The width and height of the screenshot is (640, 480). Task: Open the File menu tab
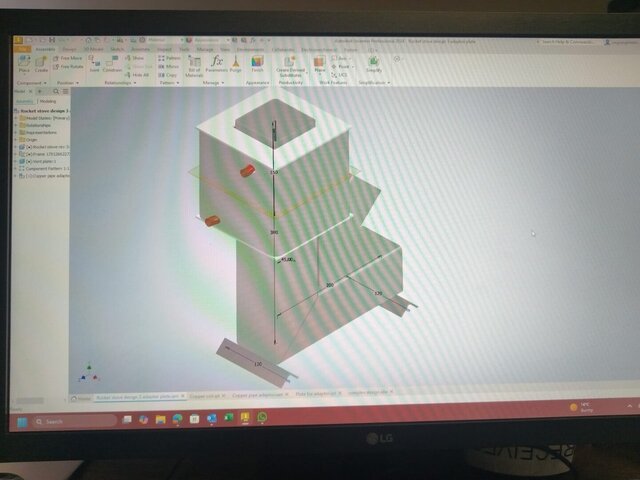pyautogui.click(x=22, y=49)
